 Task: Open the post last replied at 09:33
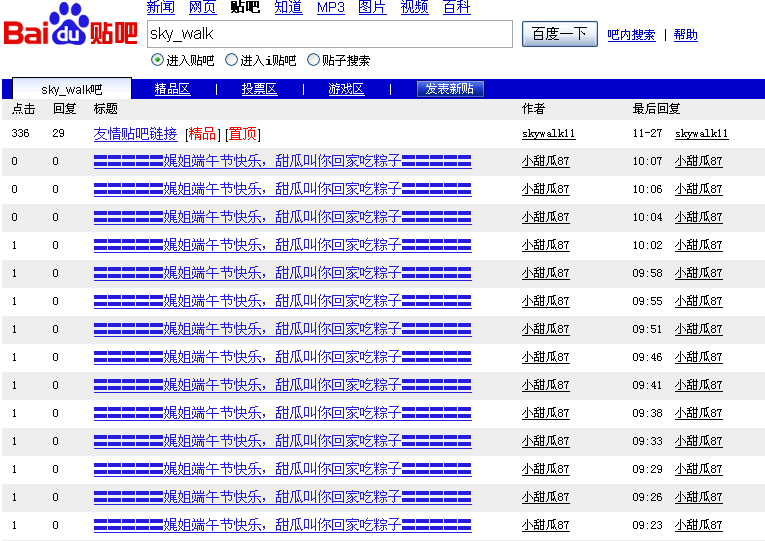coord(282,441)
